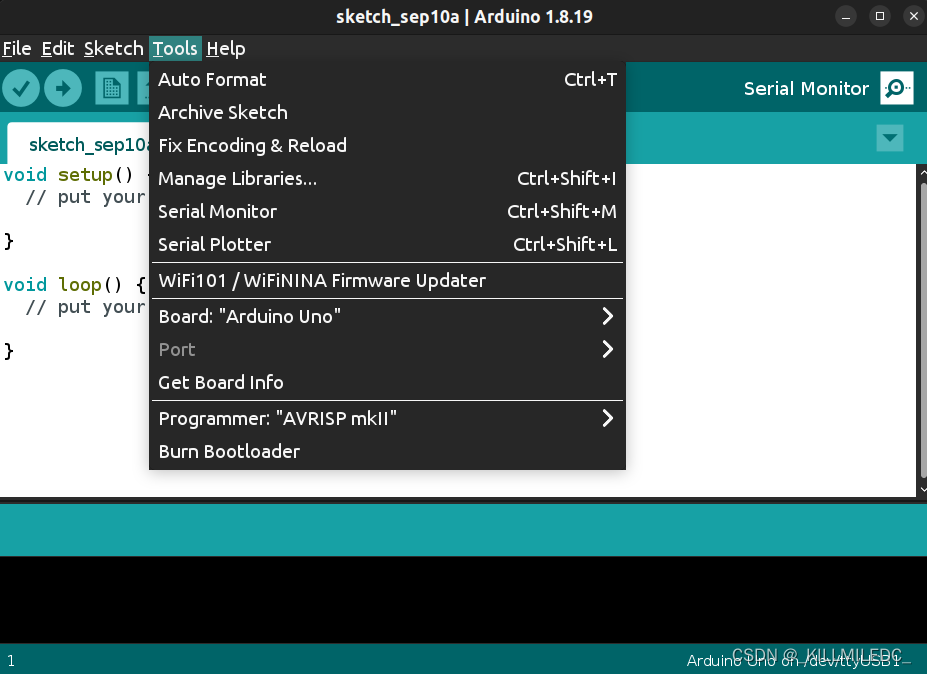Click the New sketch file icon
Viewport: 927px width, 674px height.
(x=112, y=89)
